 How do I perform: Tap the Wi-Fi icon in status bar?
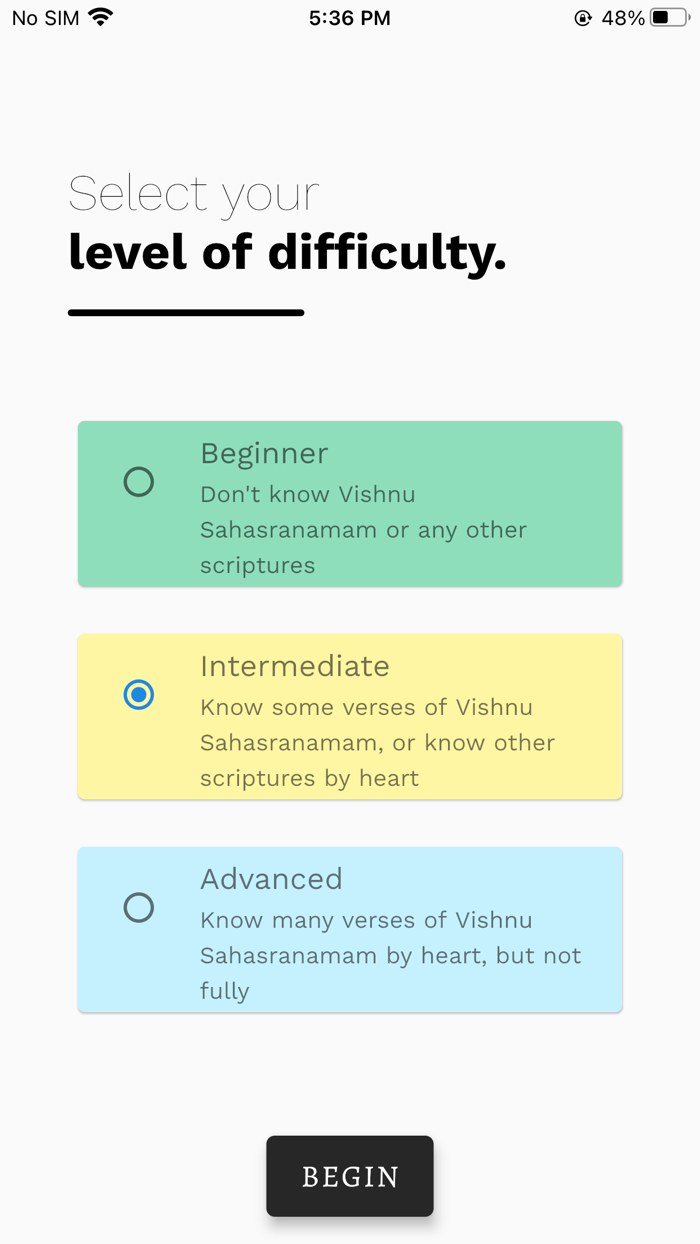(100, 16)
